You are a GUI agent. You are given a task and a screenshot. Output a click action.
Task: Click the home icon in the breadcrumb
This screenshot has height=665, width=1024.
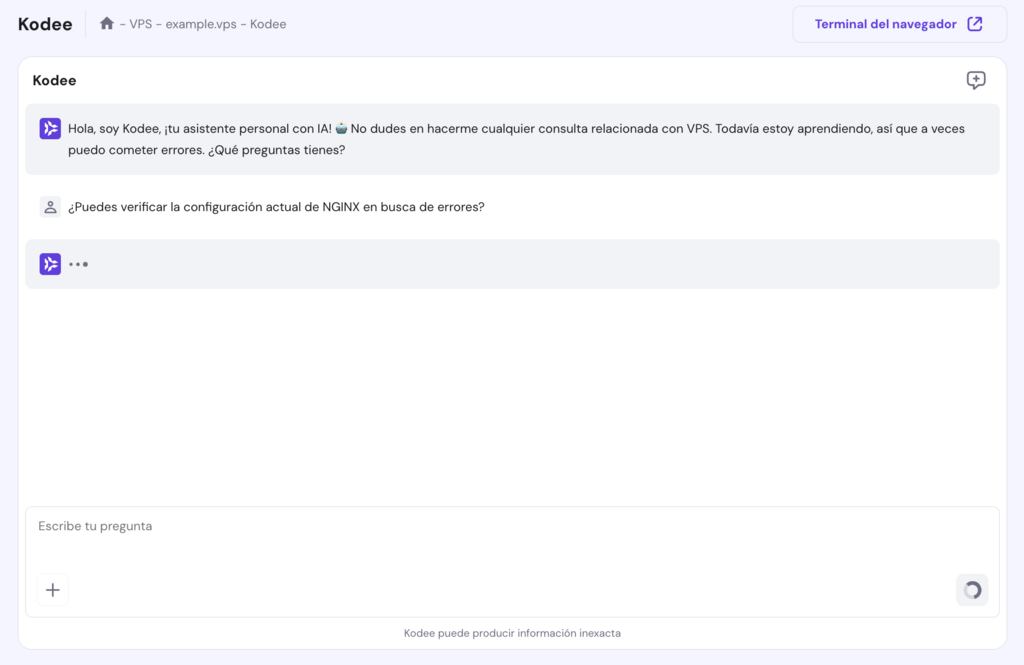107,23
